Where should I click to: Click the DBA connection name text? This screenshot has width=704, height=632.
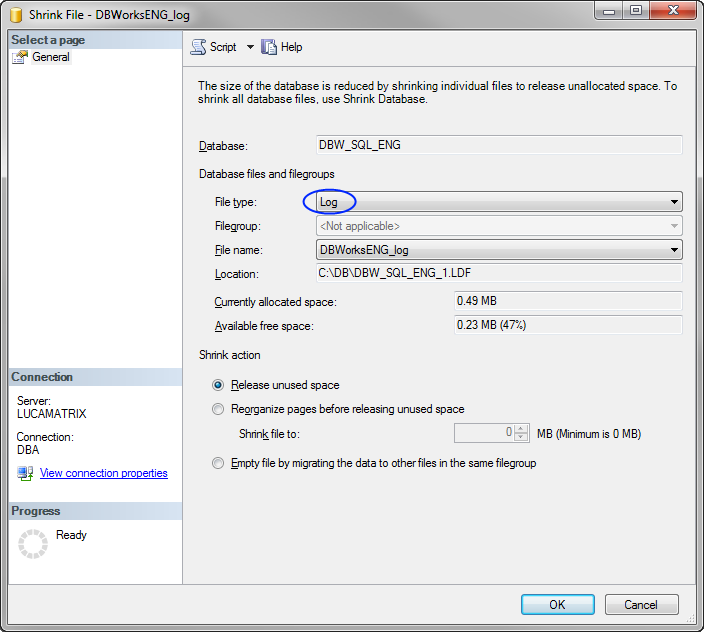pyautogui.click(x=28, y=450)
